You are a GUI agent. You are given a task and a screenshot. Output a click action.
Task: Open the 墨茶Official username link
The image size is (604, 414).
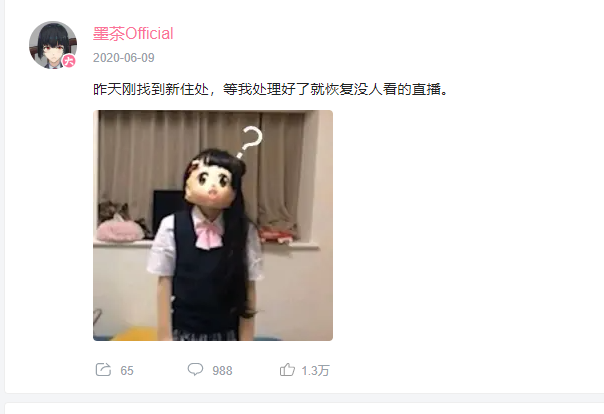point(133,34)
